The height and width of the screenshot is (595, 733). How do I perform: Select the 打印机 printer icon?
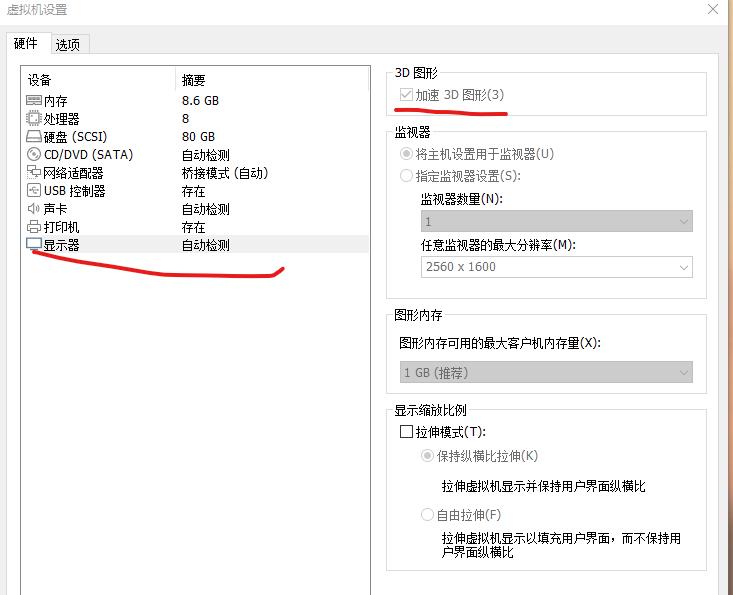[34, 227]
